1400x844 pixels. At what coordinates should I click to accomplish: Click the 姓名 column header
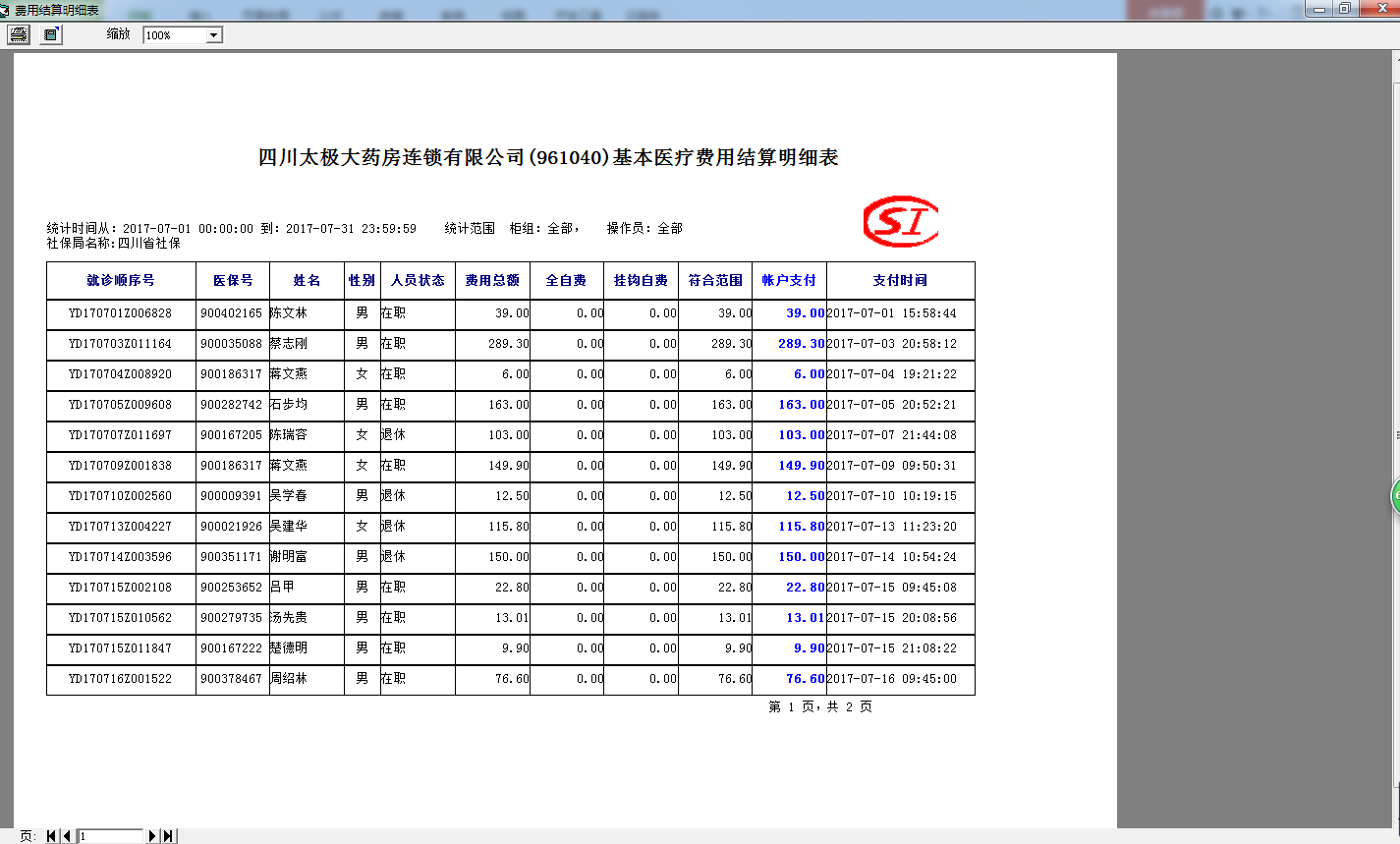(x=307, y=280)
